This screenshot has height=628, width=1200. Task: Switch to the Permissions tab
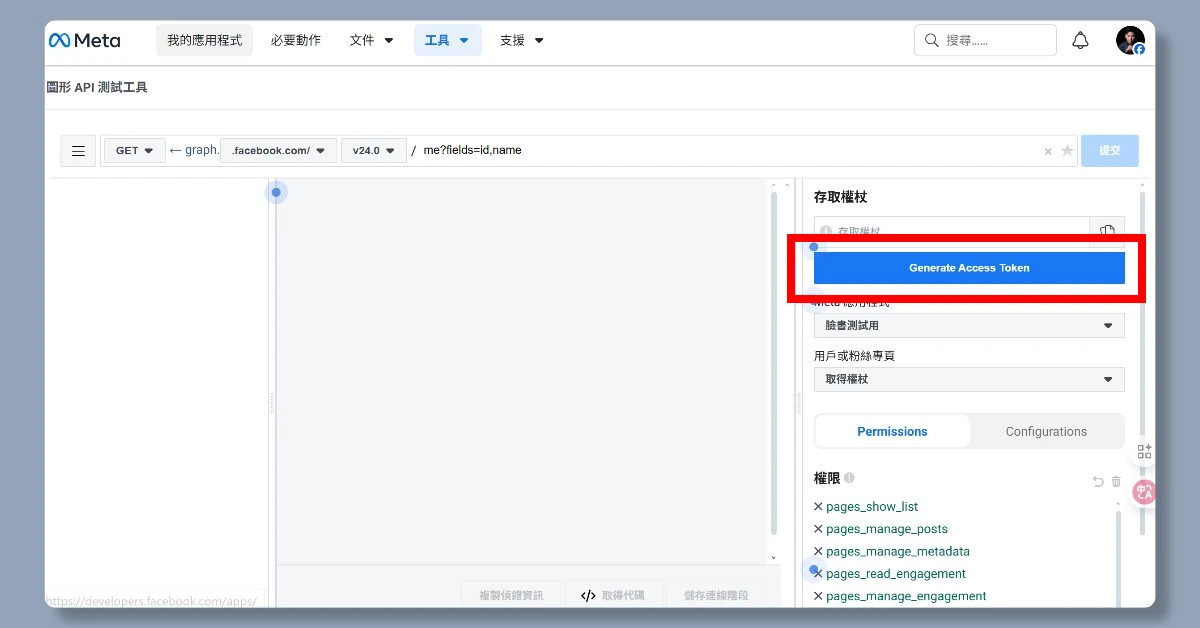click(x=892, y=432)
